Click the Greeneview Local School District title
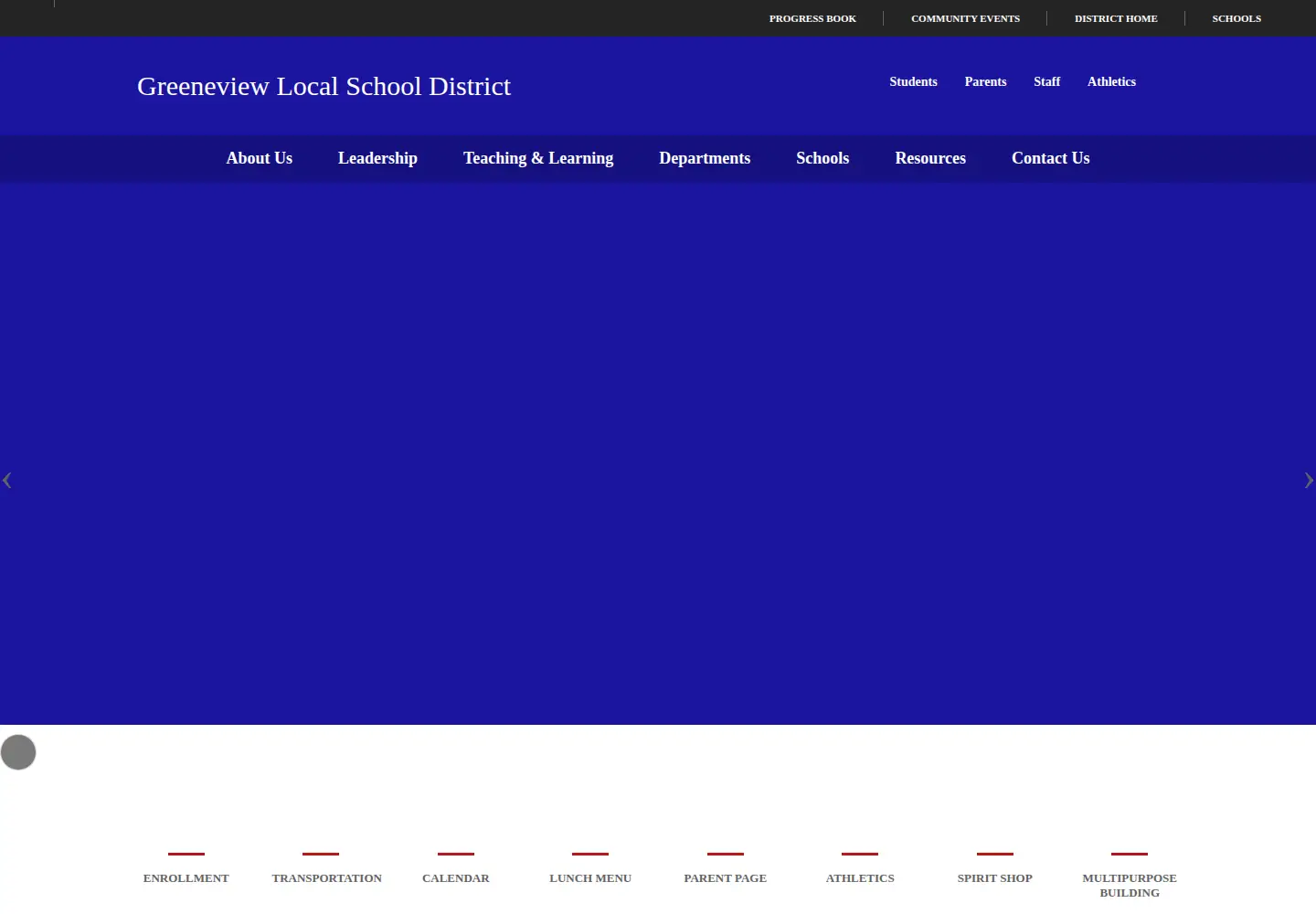This screenshot has width=1316, height=914. tap(324, 86)
